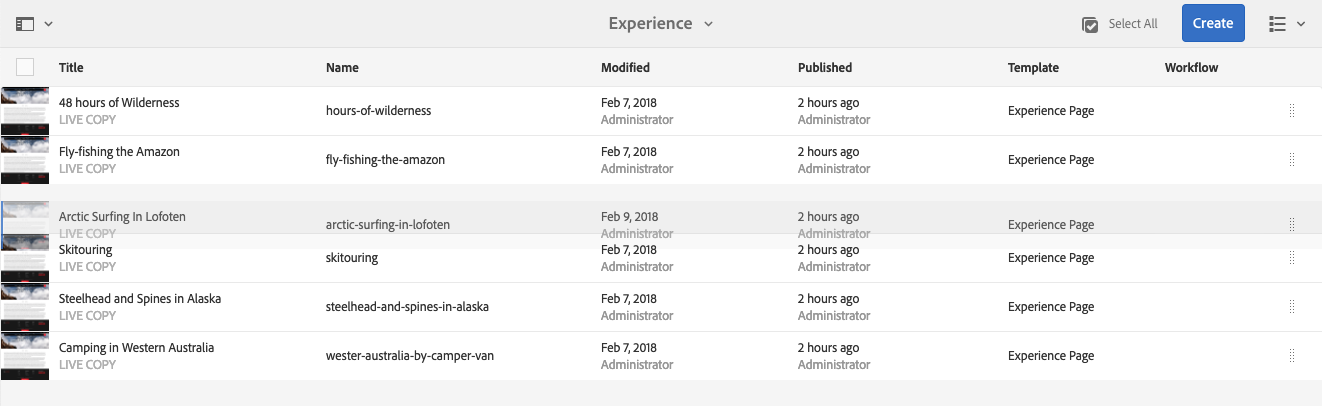The image size is (1322, 406).
Task: Sort by the Modified column header
Action: pos(625,68)
